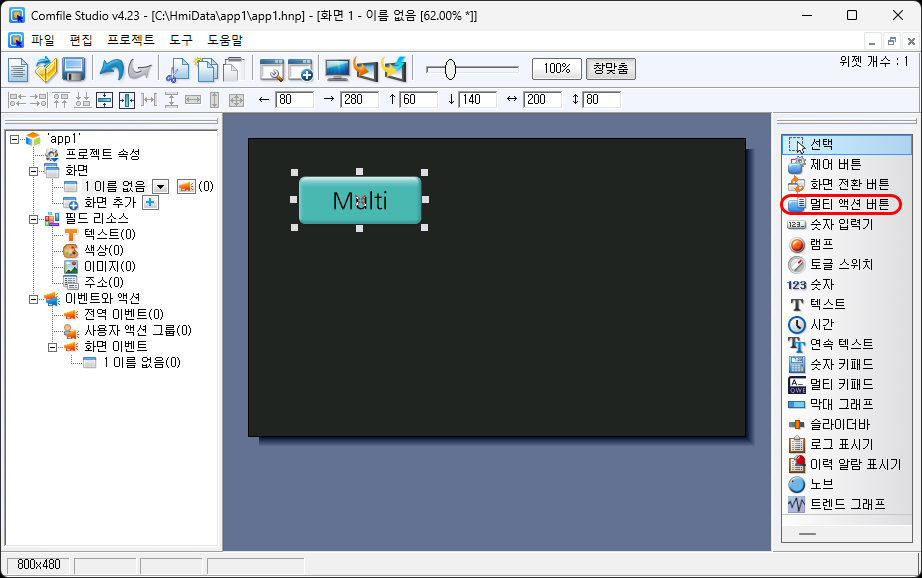This screenshot has width=922, height=578.
Task: Click the Save (floppy disk) toolbar icon
Action: (73, 69)
